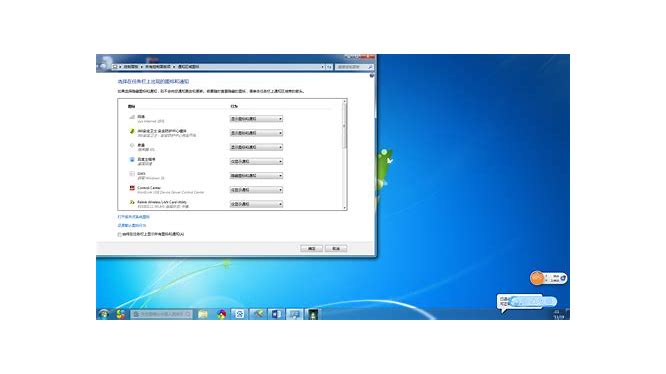The image size is (666, 374).
Task: Open the behavior dropdown for the grey-icon row
Action: click(x=256, y=176)
